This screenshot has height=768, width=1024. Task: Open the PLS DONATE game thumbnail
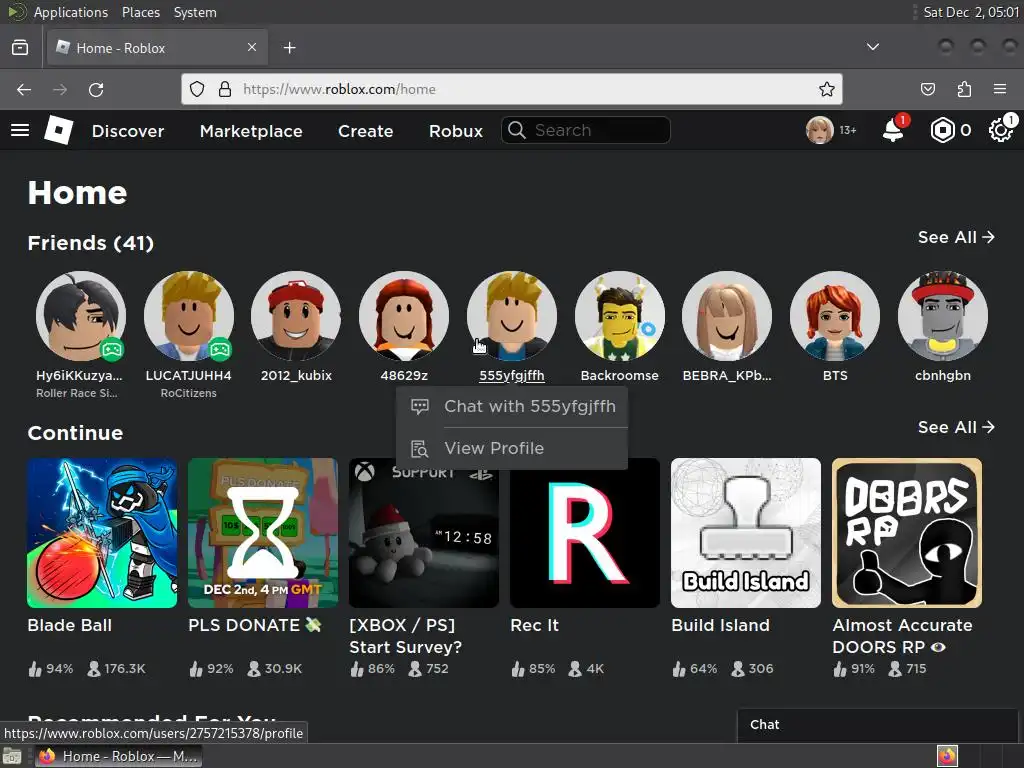click(263, 533)
